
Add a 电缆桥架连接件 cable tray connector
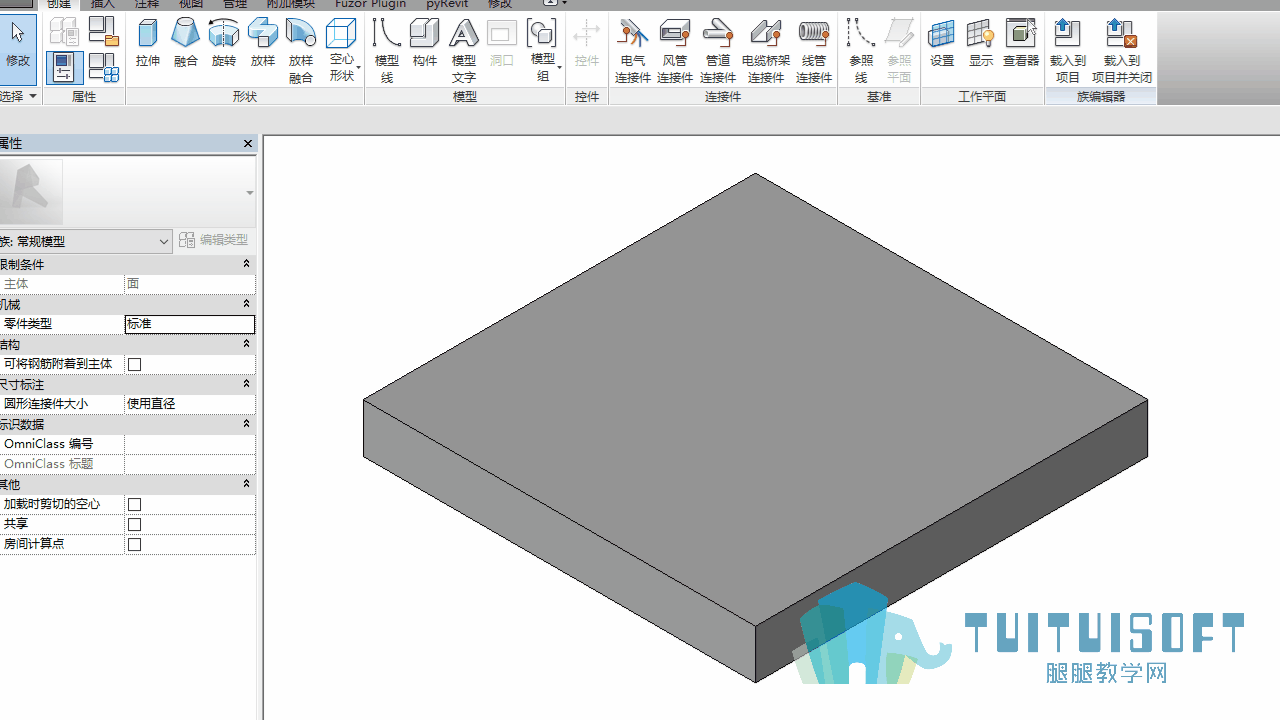point(766,50)
